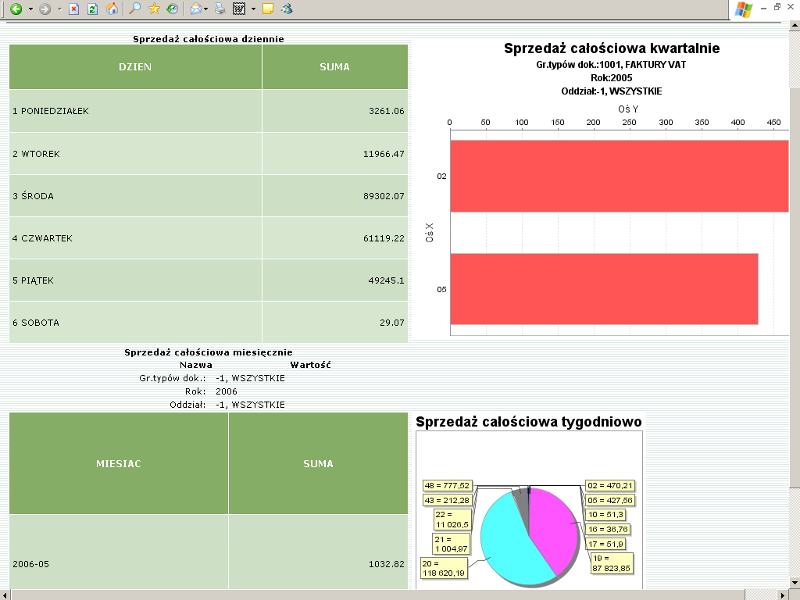Open the Messenger toolbar icon
The image size is (800, 600).
287,8
